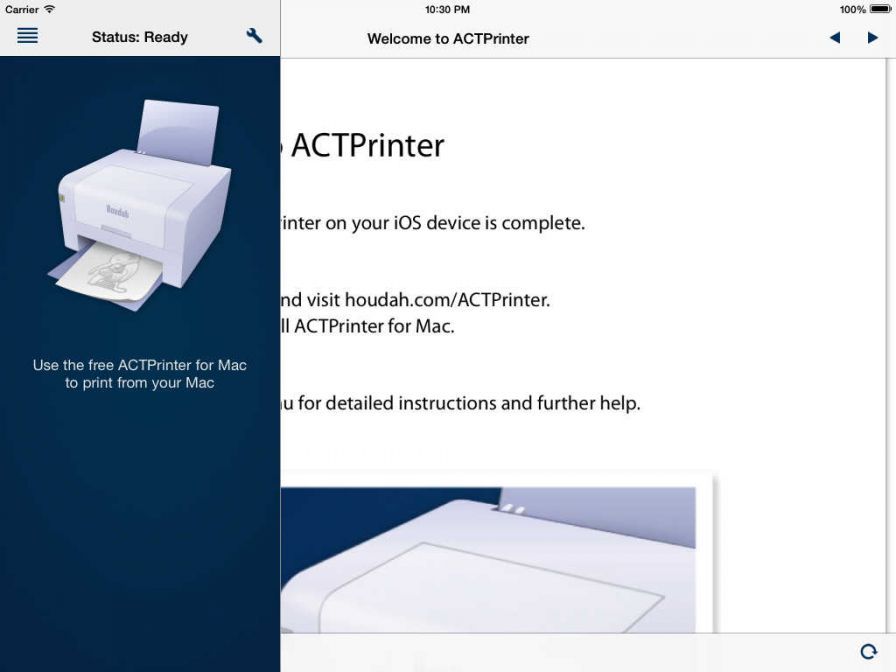
Task: Tap the 10:30 PM clock display
Action: (x=448, y=9)
